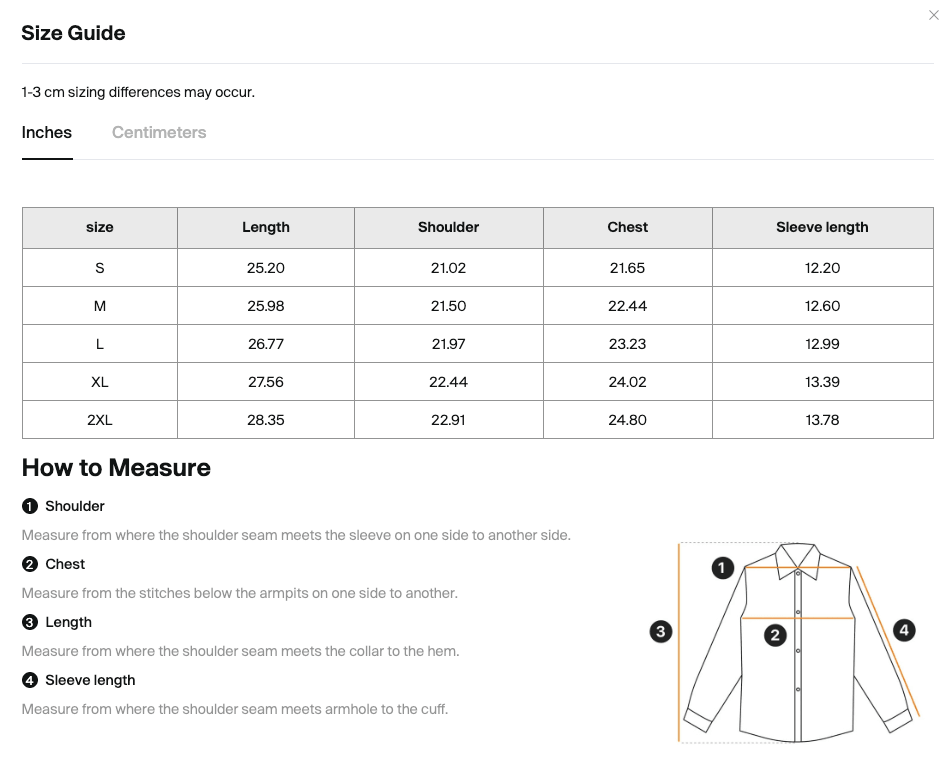947x770 pixels.
Task: Click sleeve length value 12.20
Action: coord(822,268)
